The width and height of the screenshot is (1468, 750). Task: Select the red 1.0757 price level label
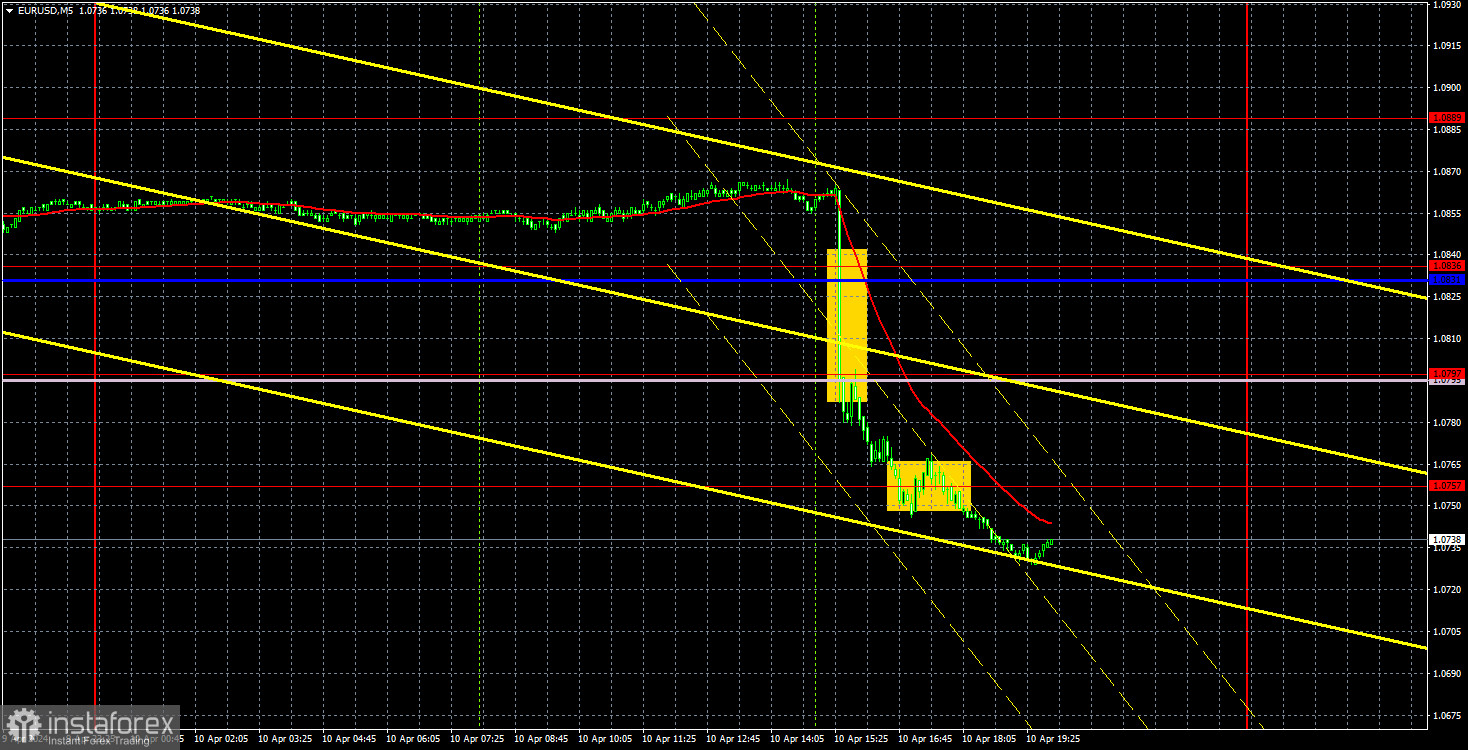(1448, 485)
